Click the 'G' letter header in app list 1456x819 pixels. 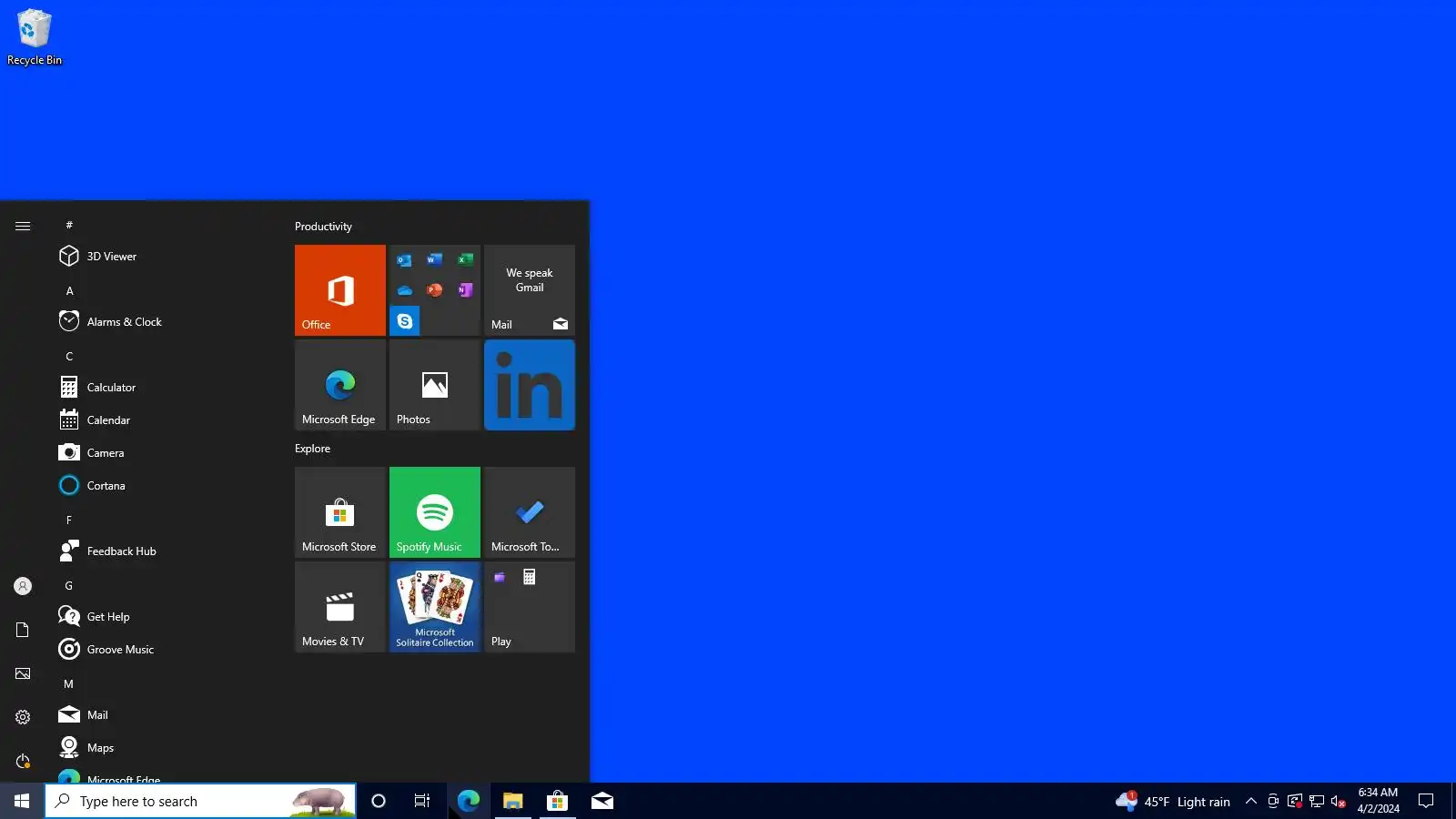(x=69, y=586)
